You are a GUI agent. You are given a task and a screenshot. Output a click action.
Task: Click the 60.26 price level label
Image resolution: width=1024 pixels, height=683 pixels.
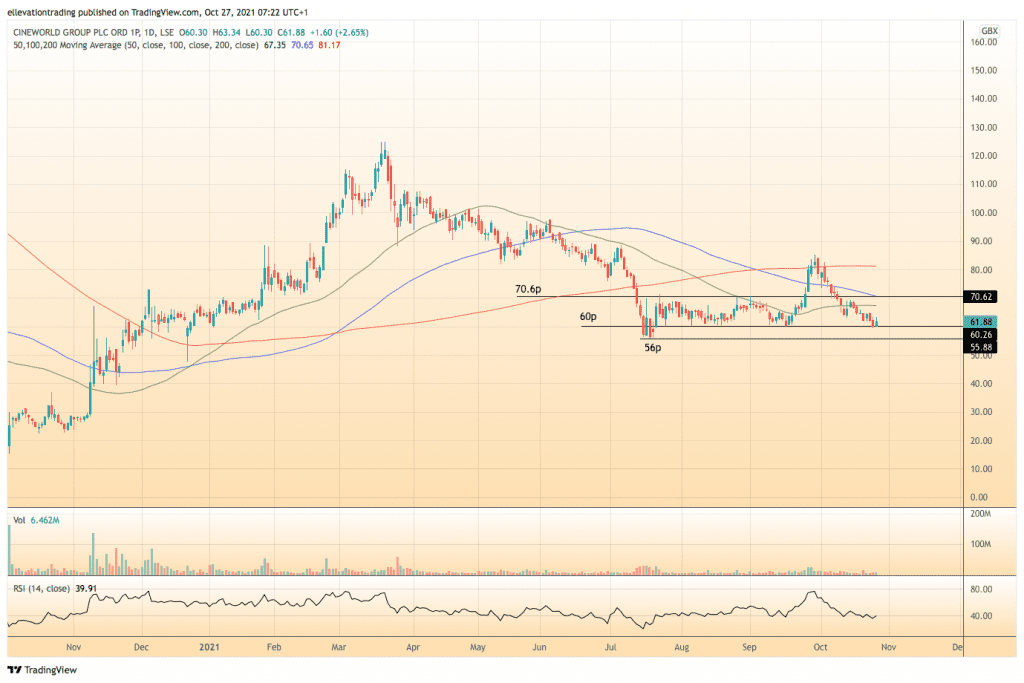(x=981, y=334)
